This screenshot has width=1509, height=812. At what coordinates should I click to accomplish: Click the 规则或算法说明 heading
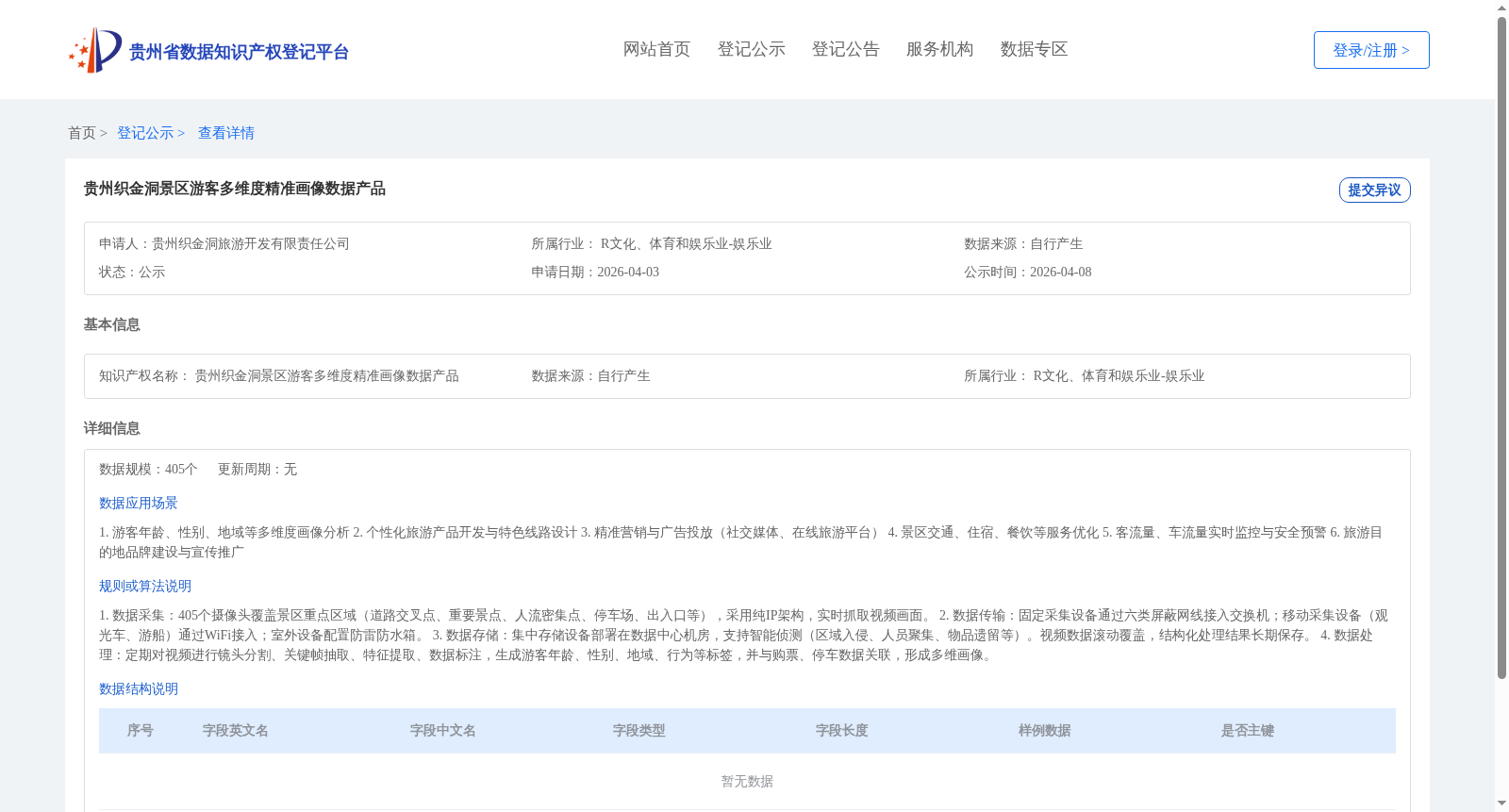click(x=145, y=586)
